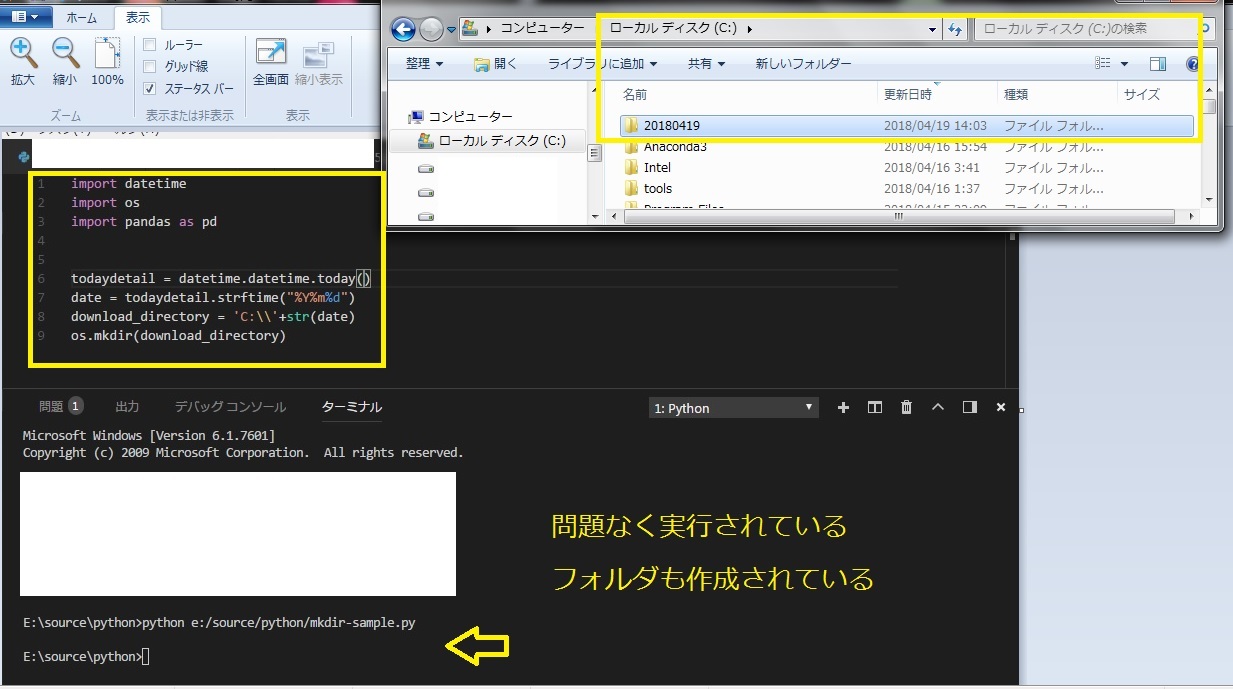Open the 整理 dropdown menu

tap(424, 64)
